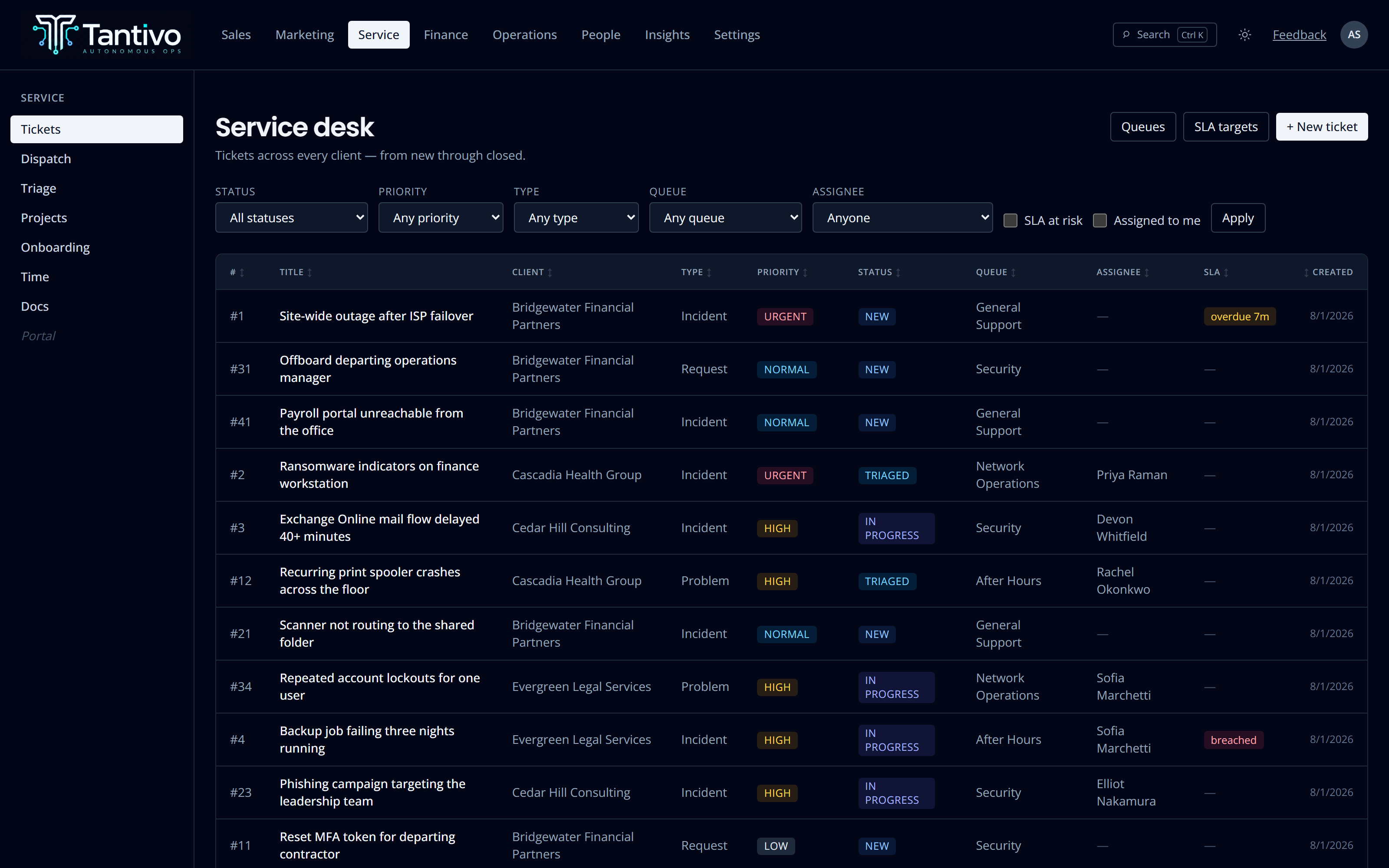This screenshot has width=1389, height=868.
Task: Open ticket Exchange Online mail flow delayed
Action: pos(379,528)
